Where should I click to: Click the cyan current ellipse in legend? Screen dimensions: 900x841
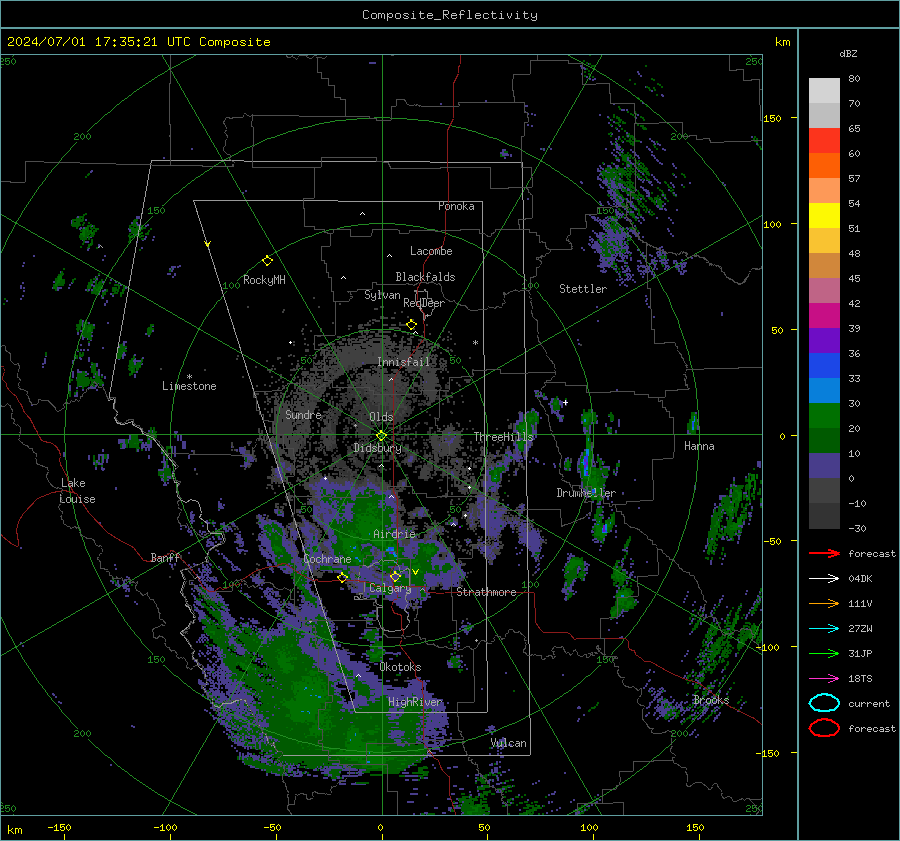click(824, 703)
